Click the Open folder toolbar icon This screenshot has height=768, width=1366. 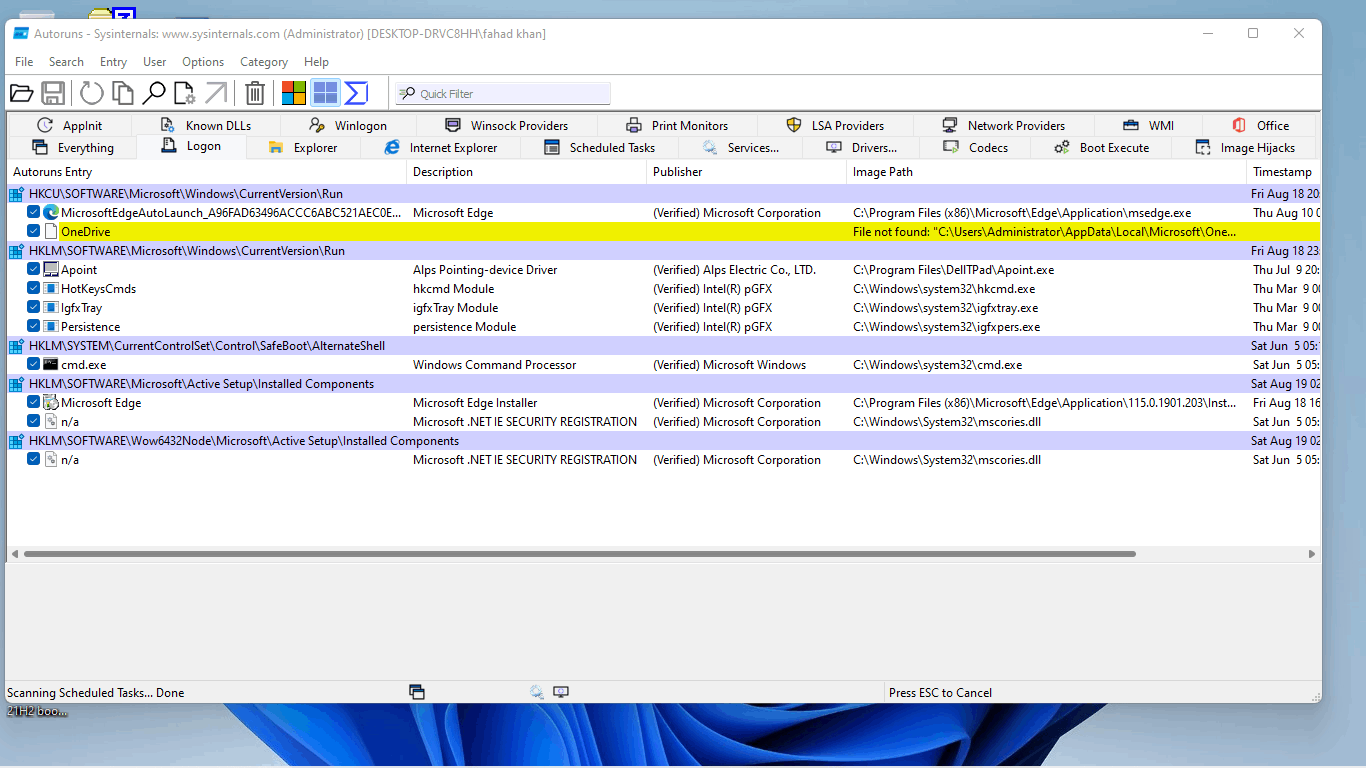(21, 93)
